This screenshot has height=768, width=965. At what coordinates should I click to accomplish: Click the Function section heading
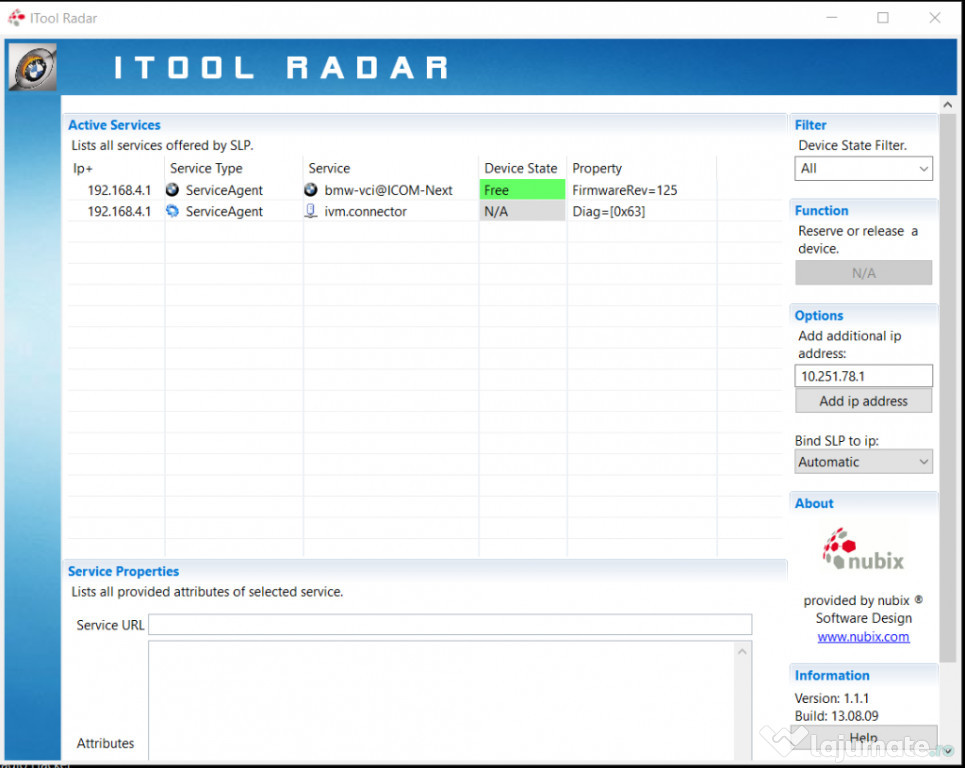(821, 210)
